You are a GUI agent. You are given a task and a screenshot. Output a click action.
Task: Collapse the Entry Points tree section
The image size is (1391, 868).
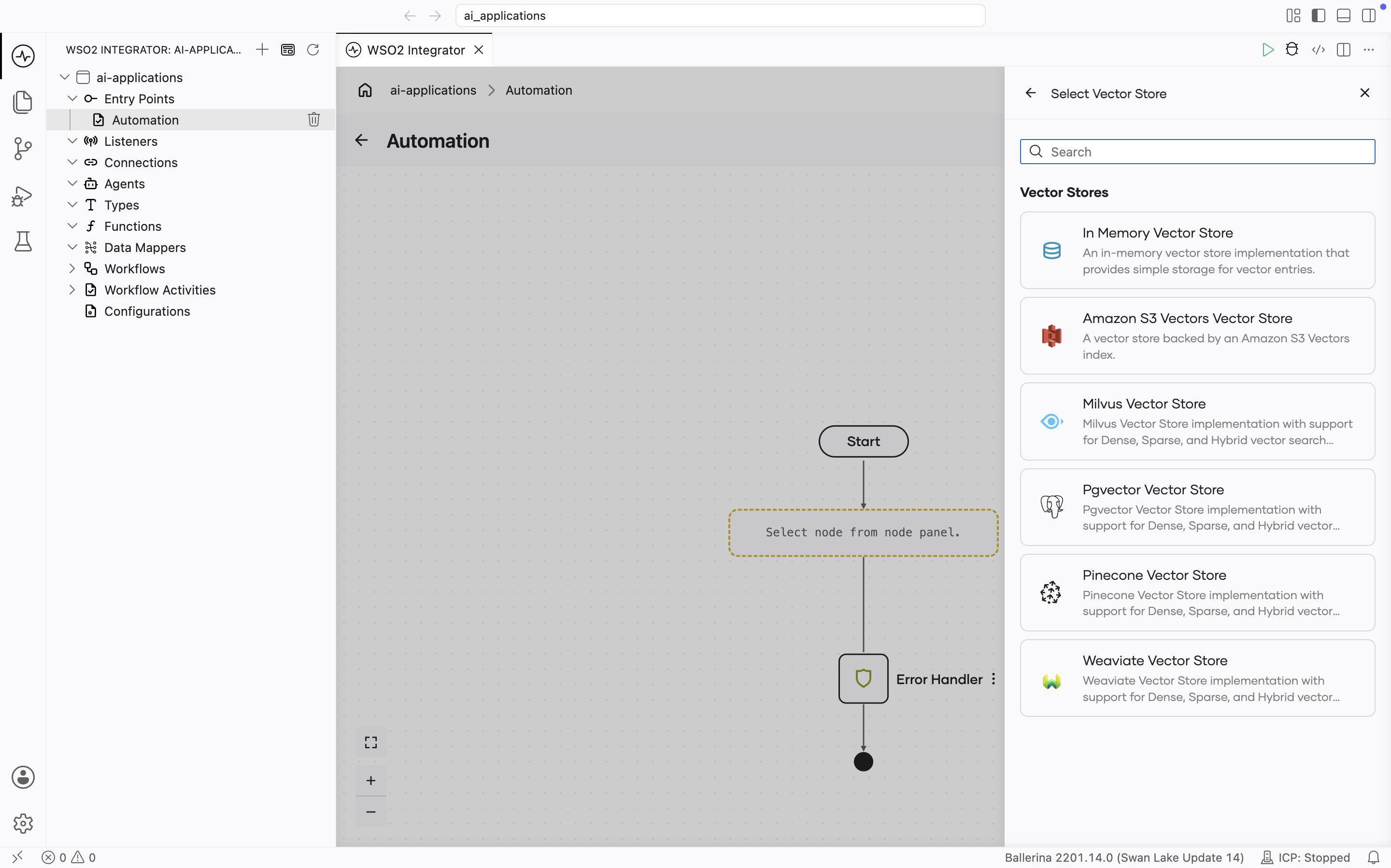coord(72,98)
